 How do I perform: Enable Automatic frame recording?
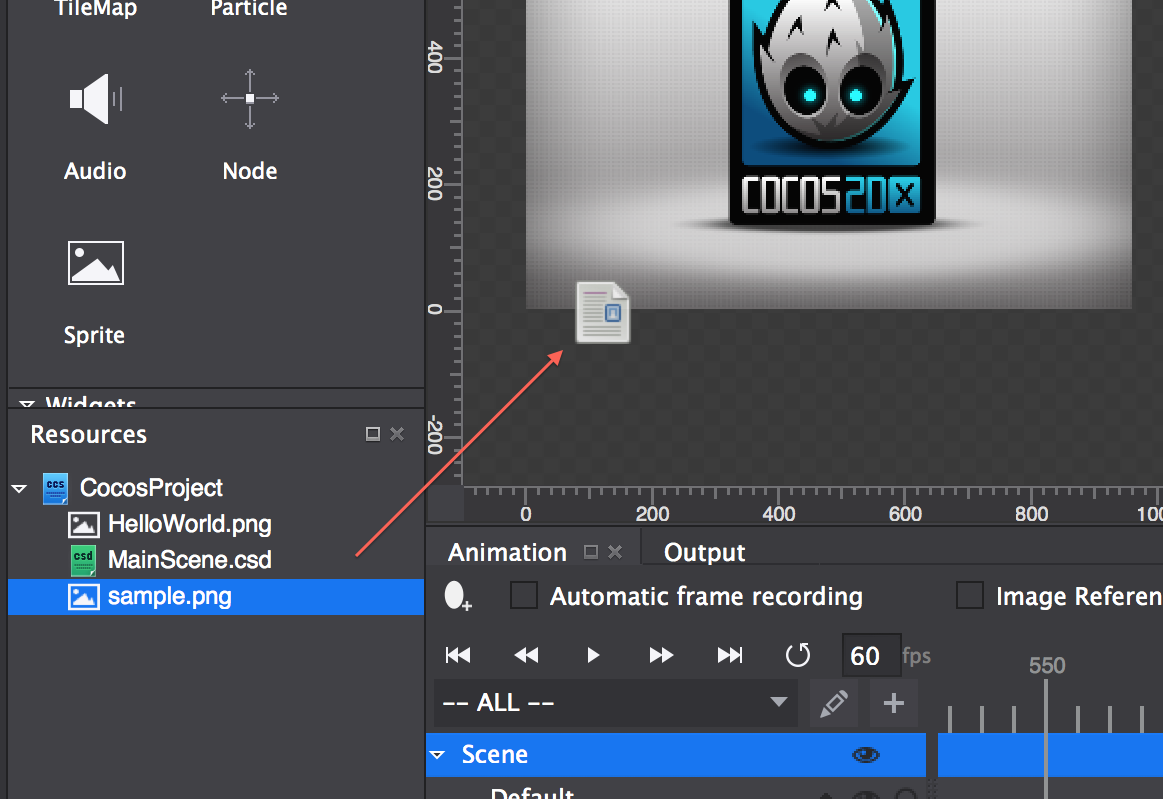pos(524,596)
